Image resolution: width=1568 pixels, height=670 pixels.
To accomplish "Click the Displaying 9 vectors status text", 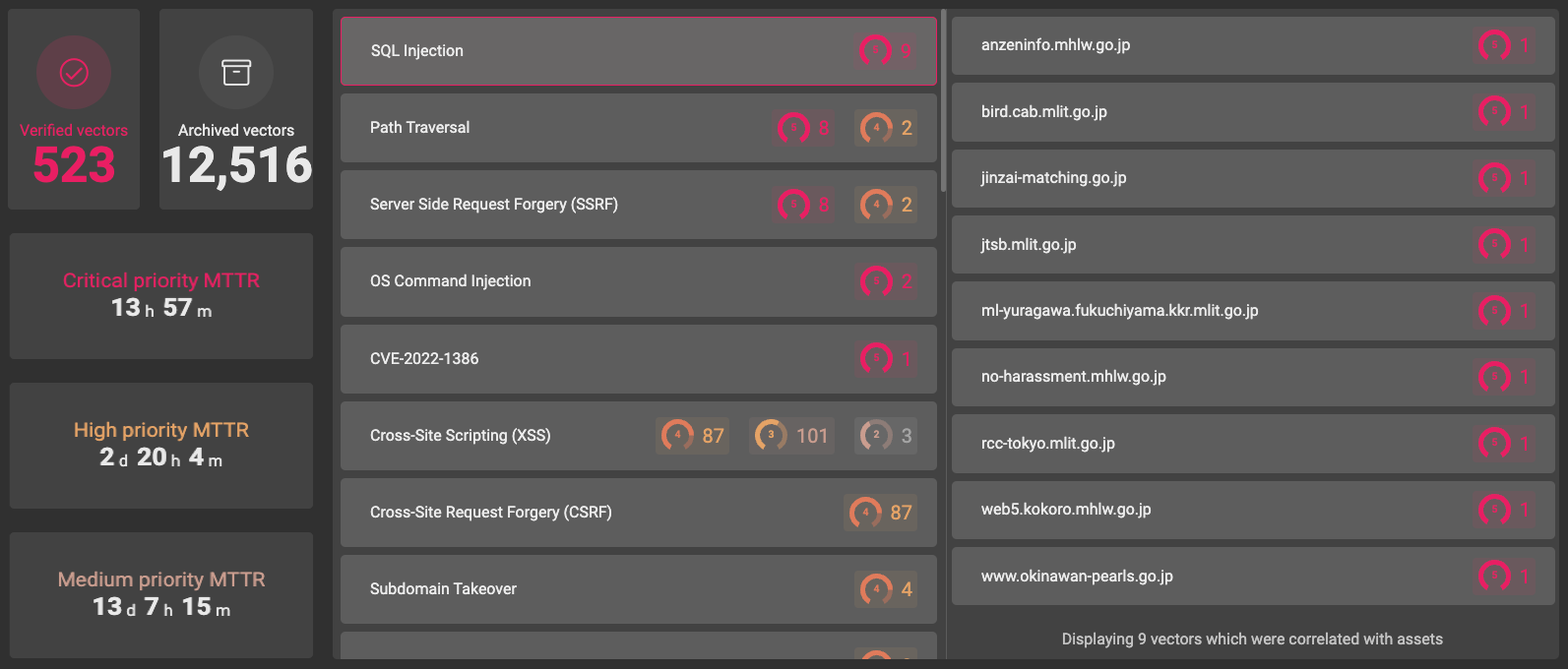I will (x=1251, y=639).
